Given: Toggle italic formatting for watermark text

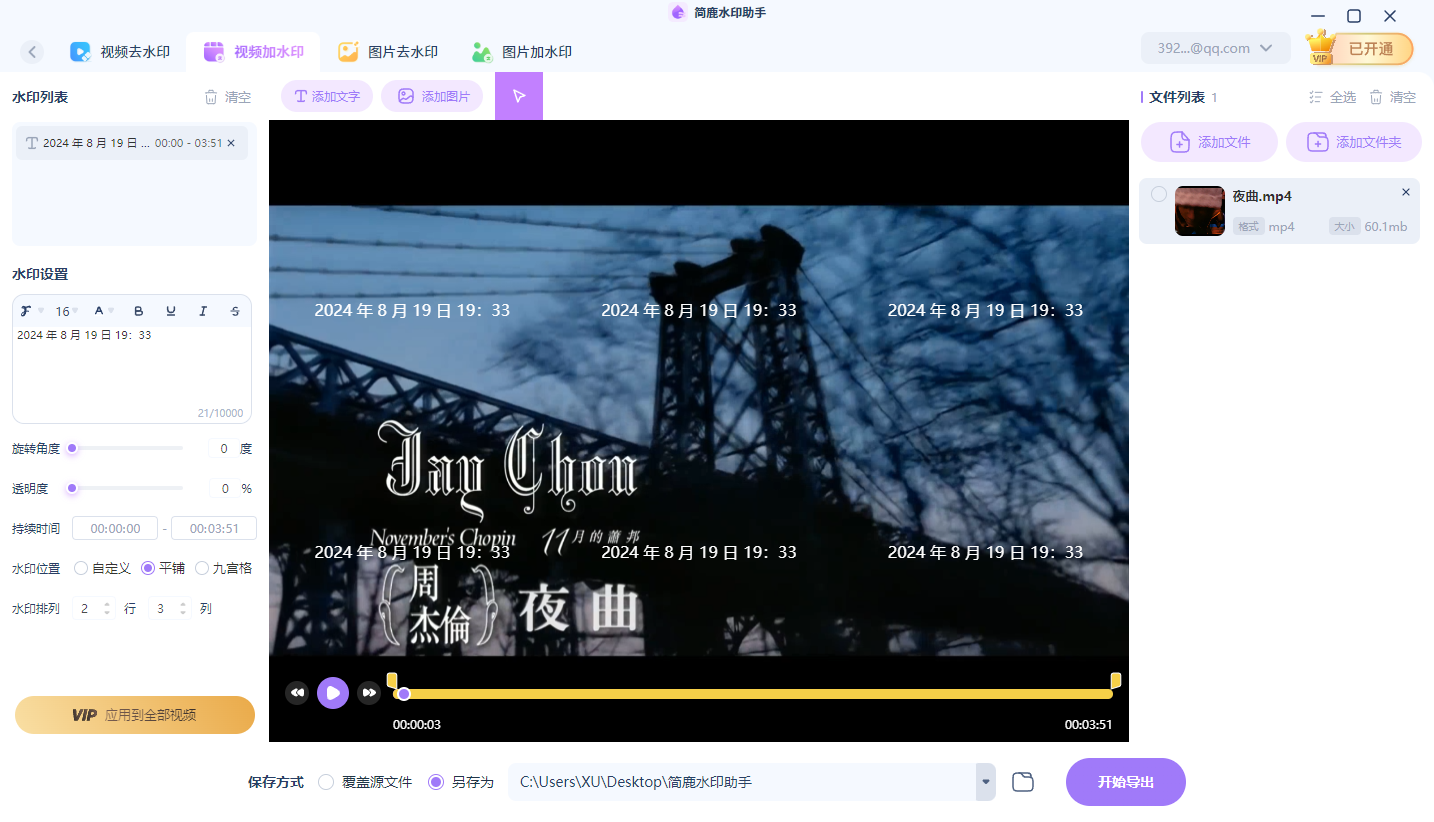Looking at the screenshot, I should (x=203, y=311).
